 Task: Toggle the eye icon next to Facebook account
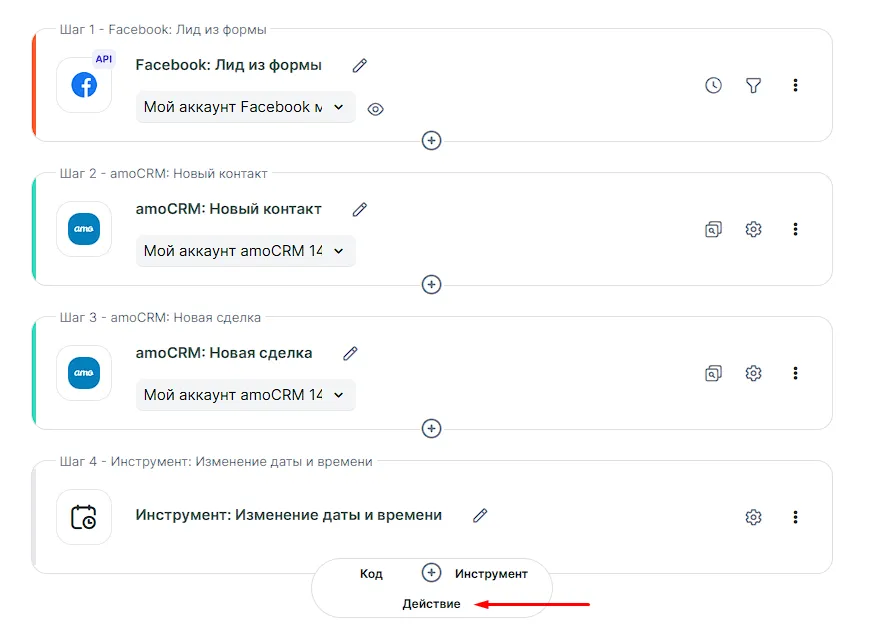tap(376, 109)
